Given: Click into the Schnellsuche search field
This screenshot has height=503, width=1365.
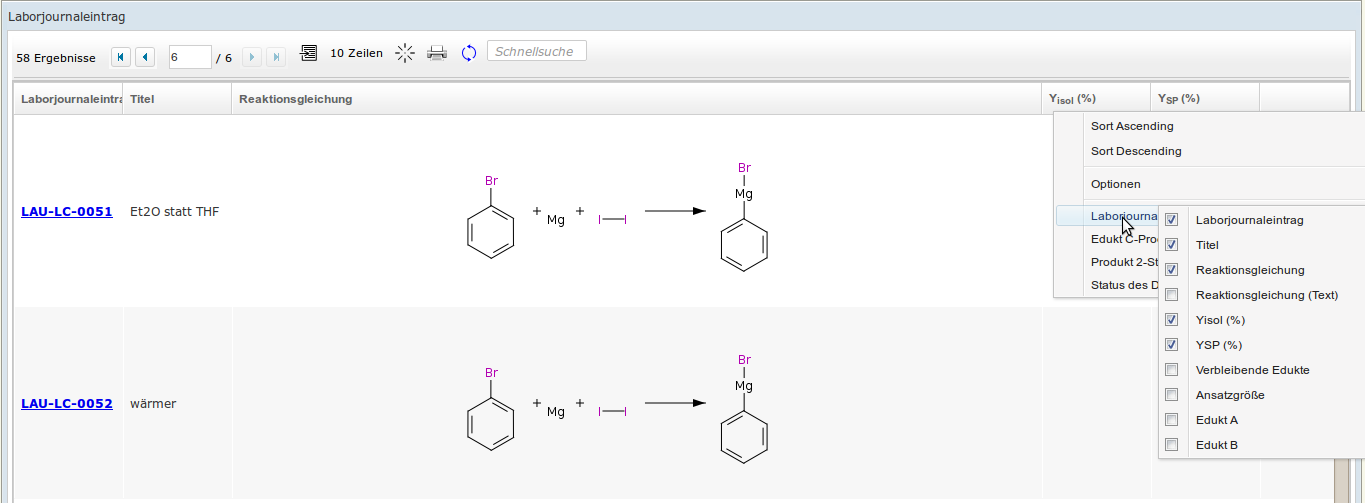Looking at the screenshot, I should pos(536,51).
